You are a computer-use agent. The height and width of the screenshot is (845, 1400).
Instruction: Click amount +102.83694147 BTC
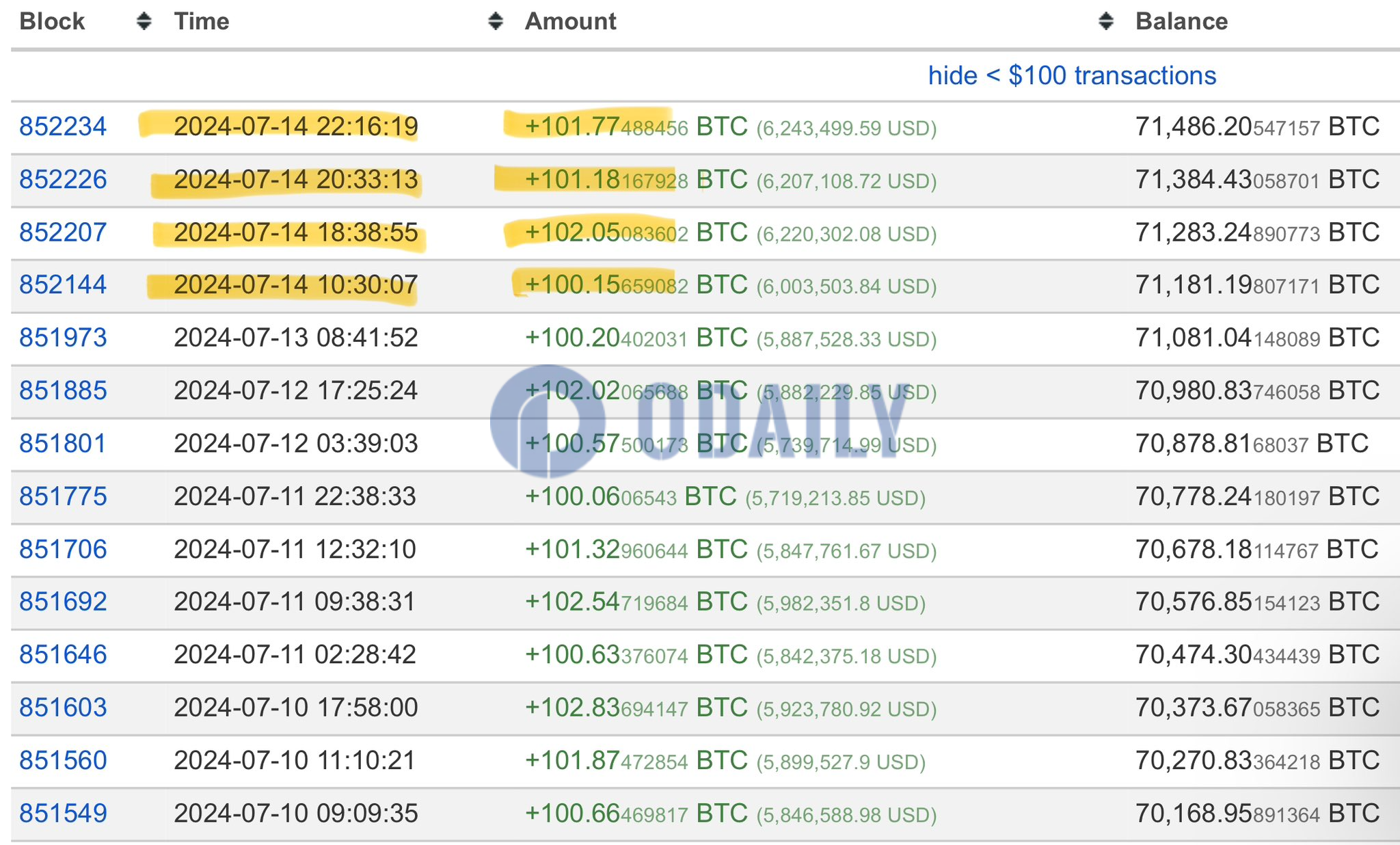(636, 707)
